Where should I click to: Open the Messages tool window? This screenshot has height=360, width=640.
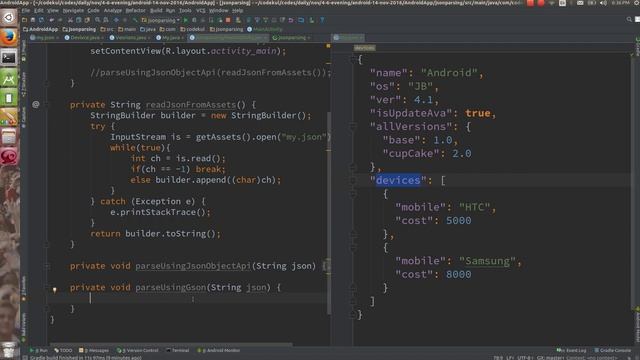[94, 350]
